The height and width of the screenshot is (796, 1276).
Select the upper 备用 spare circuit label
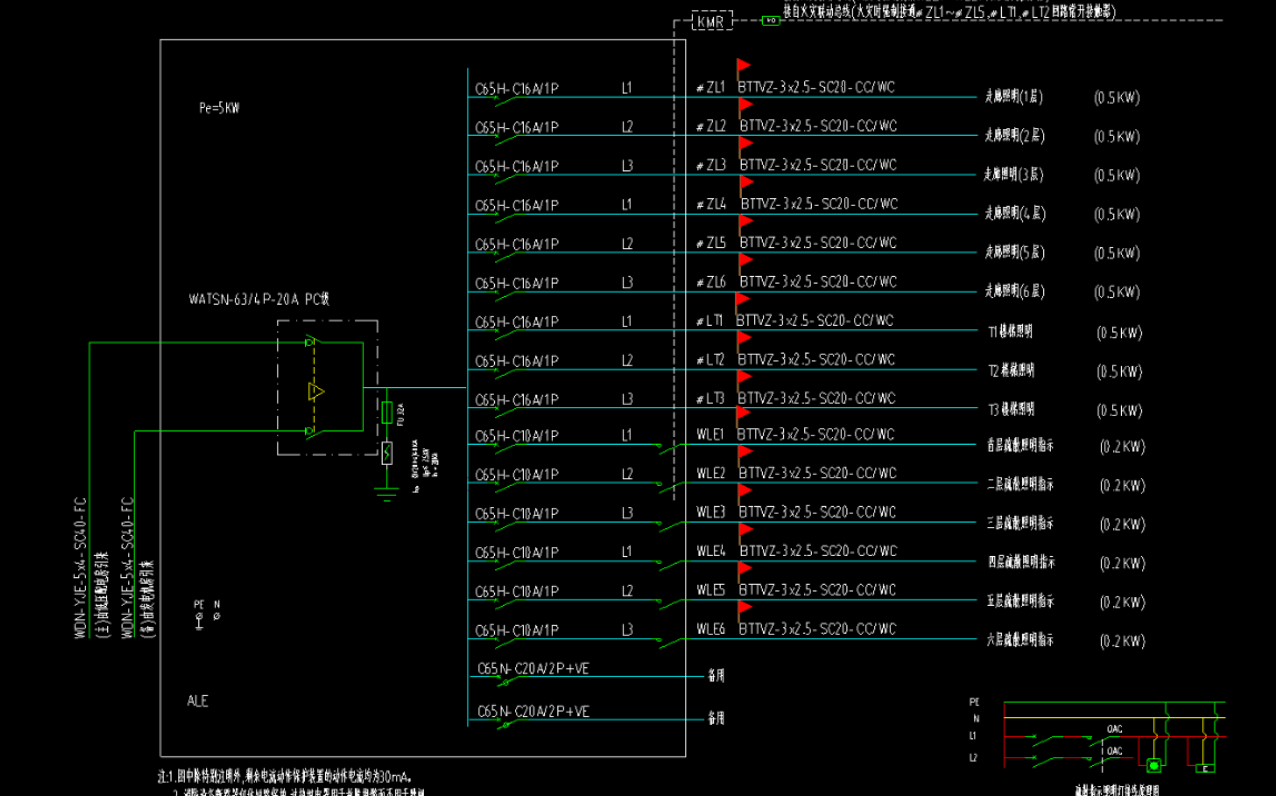coord(716,676)
